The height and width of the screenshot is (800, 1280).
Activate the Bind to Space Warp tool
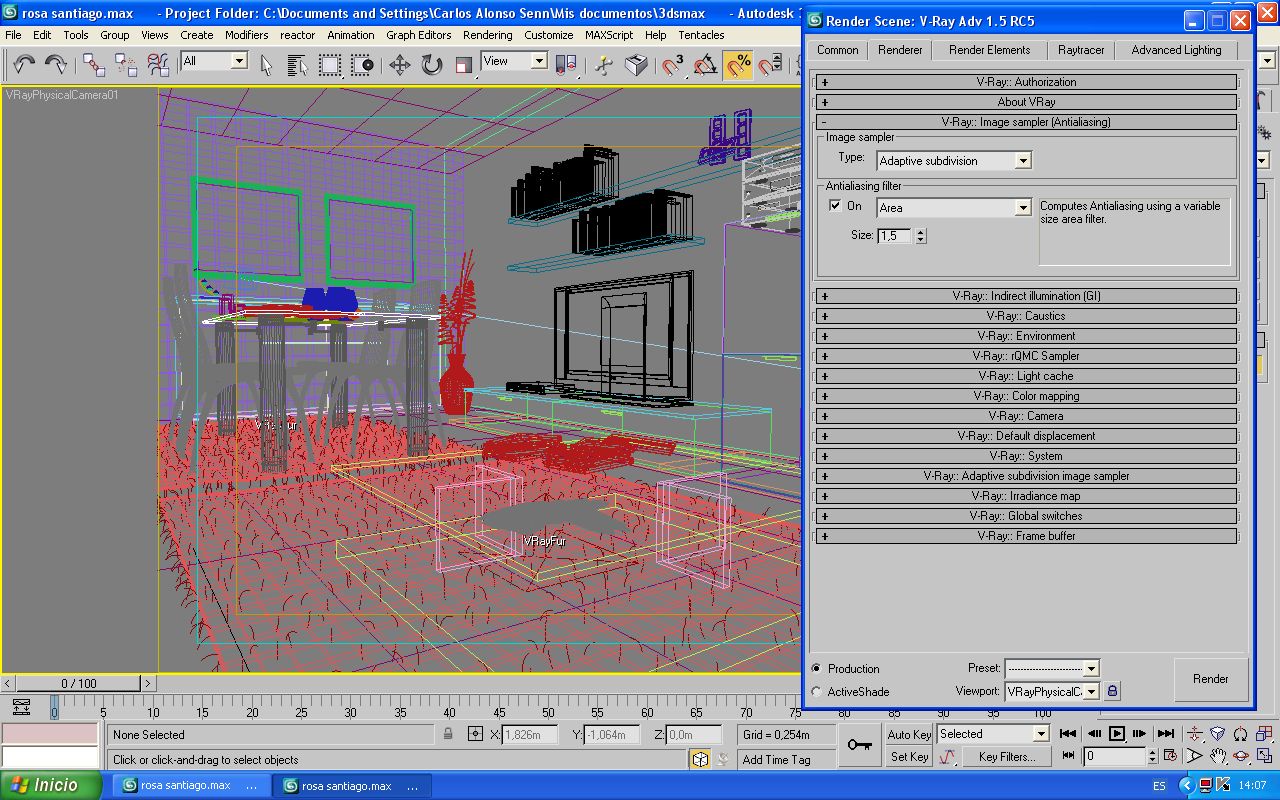158,65
